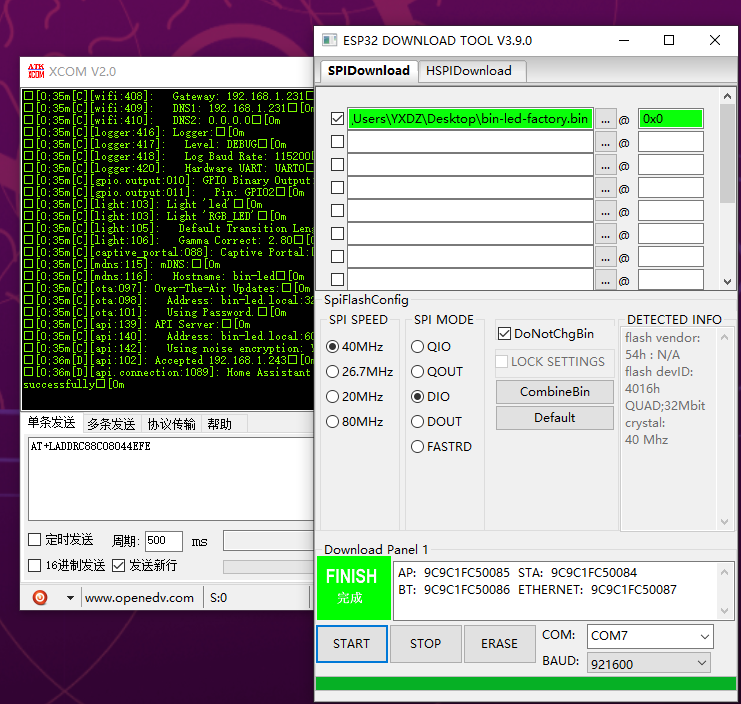Enable the fourth bin file row checkbox
The width and height of the screenshot is (741, 704).
tap(337, 188)
